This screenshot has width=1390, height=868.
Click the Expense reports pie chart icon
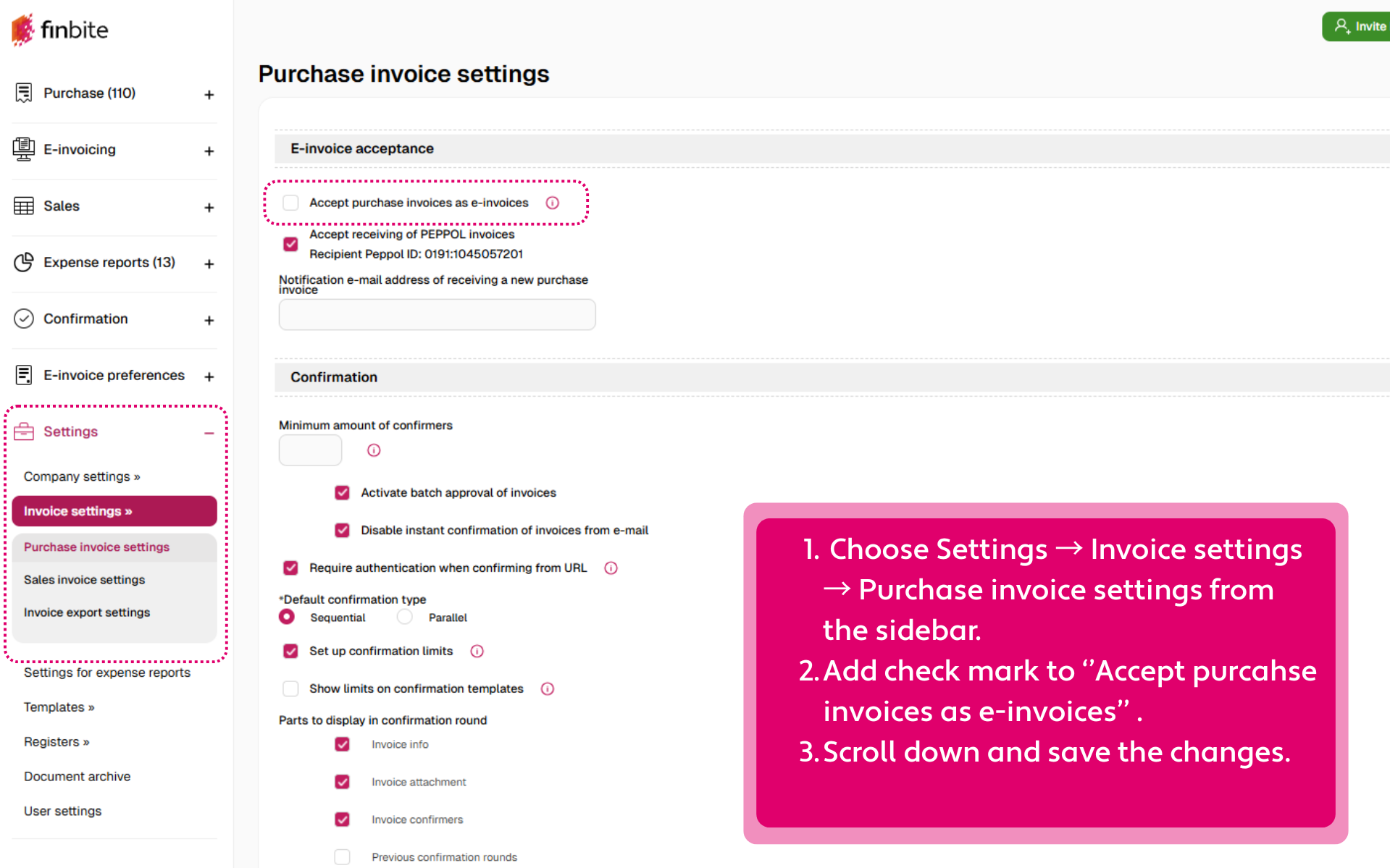(24, 262)
